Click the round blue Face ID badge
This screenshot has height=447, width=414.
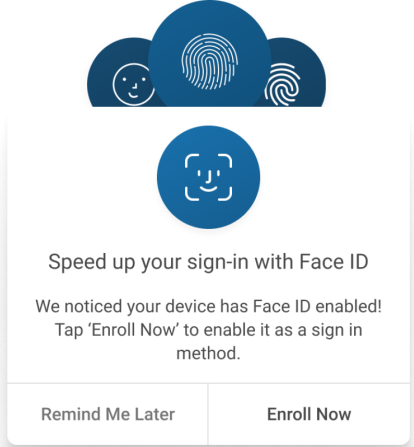[208, 177]
